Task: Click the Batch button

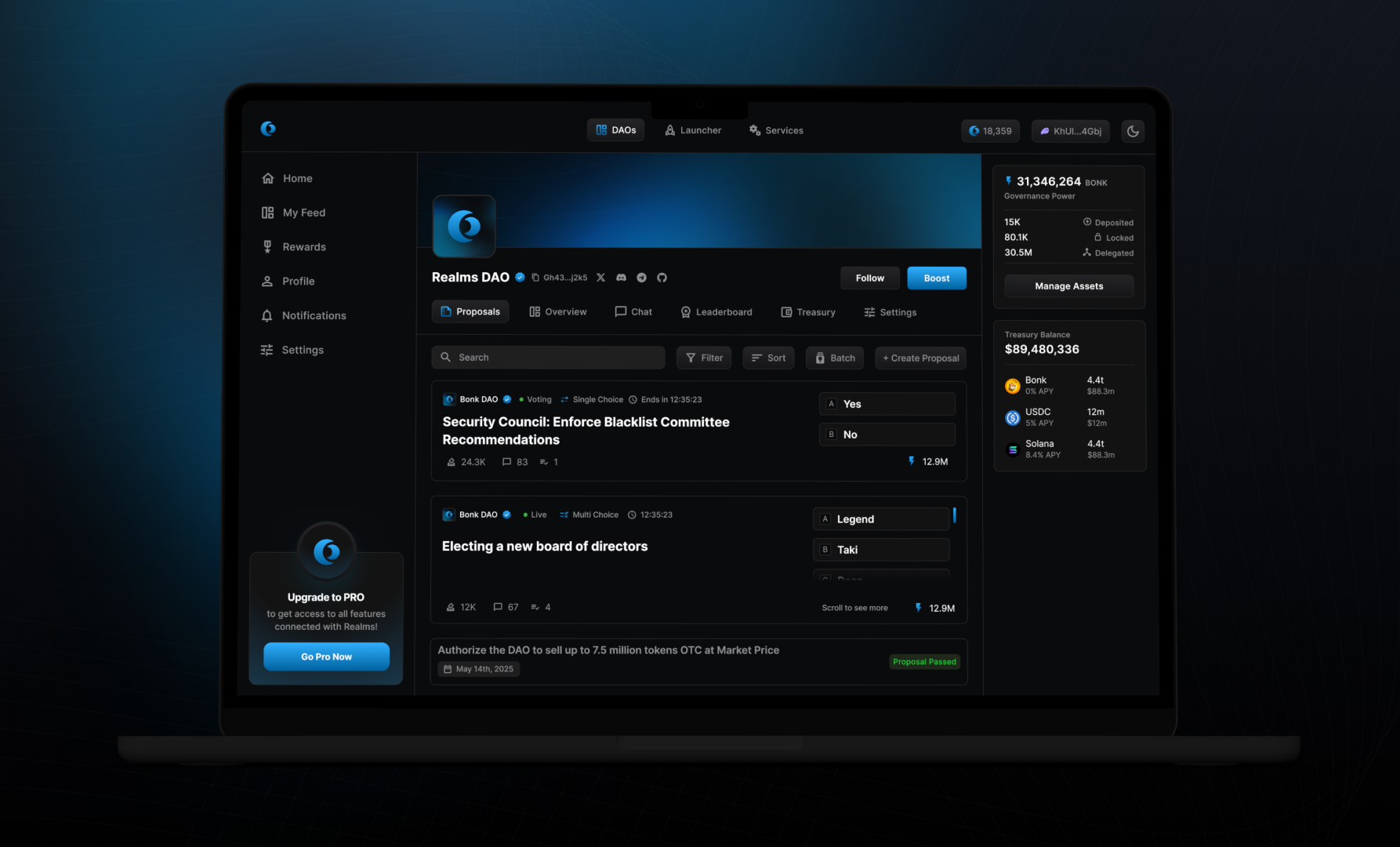Action: pyautogui.click(x=835, y=358)
